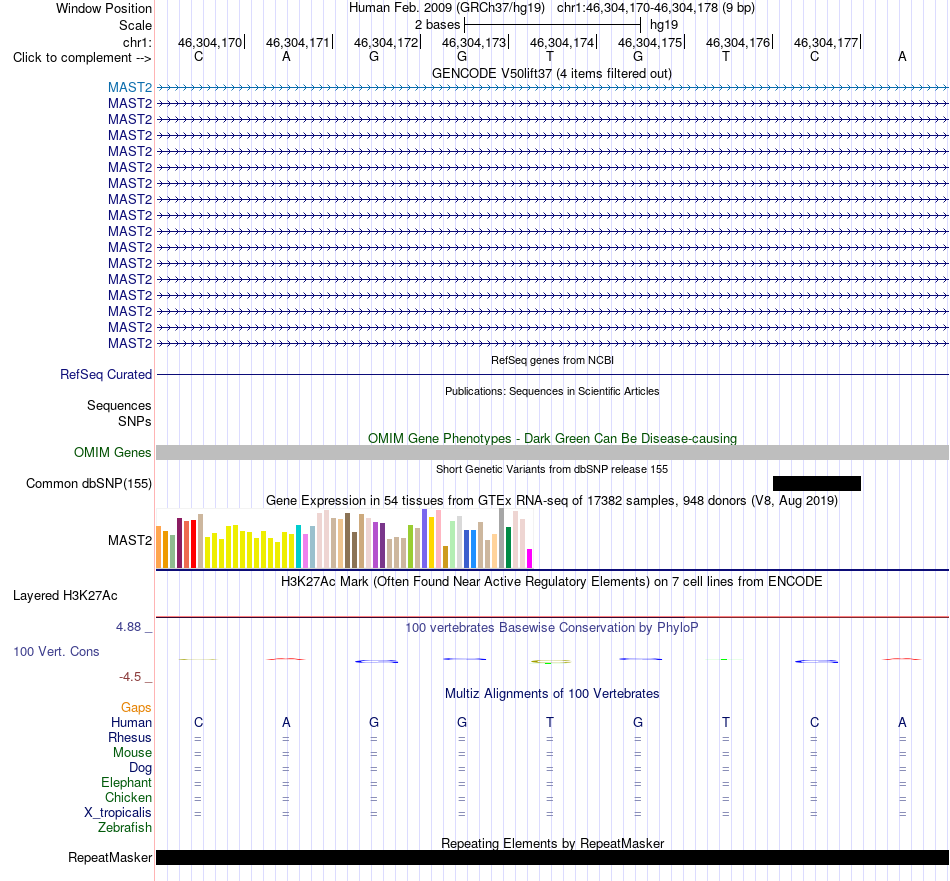Click the hg19 label beside the scale bar

pyautogui.click(x=663, y=25)
